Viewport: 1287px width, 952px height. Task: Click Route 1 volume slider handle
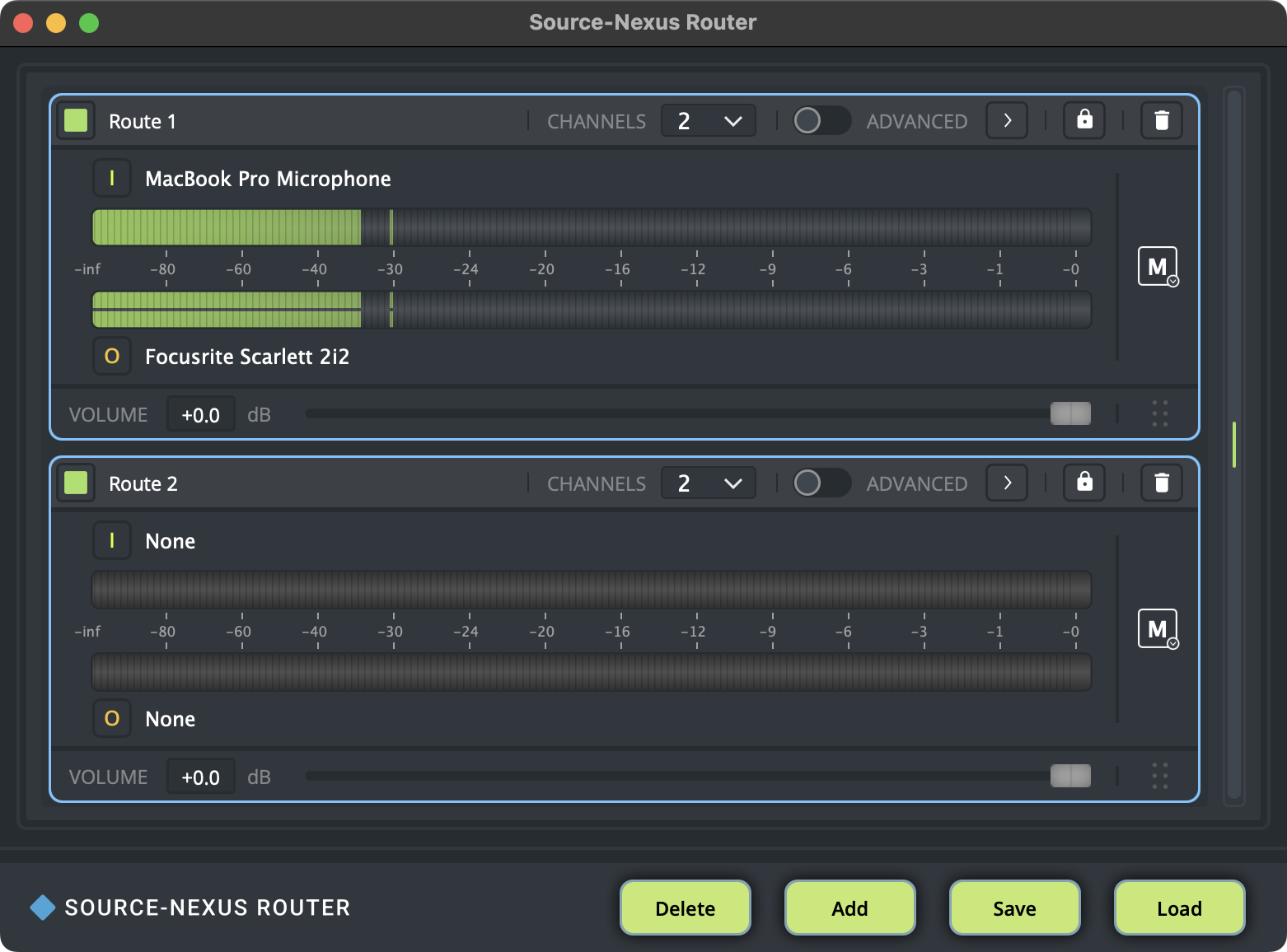(x=1070, y=413)
